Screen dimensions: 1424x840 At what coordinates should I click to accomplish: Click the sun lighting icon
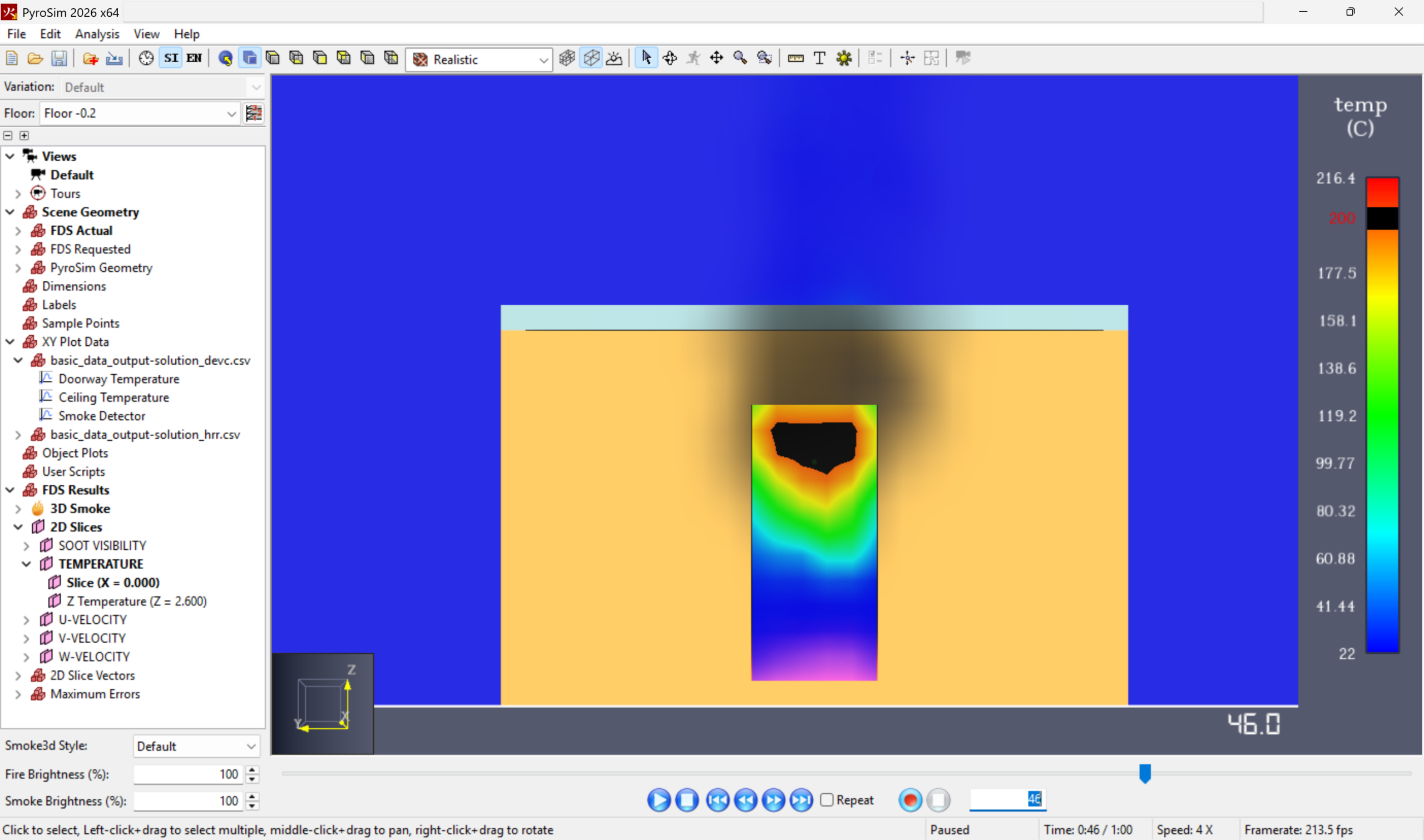[614, 58]
